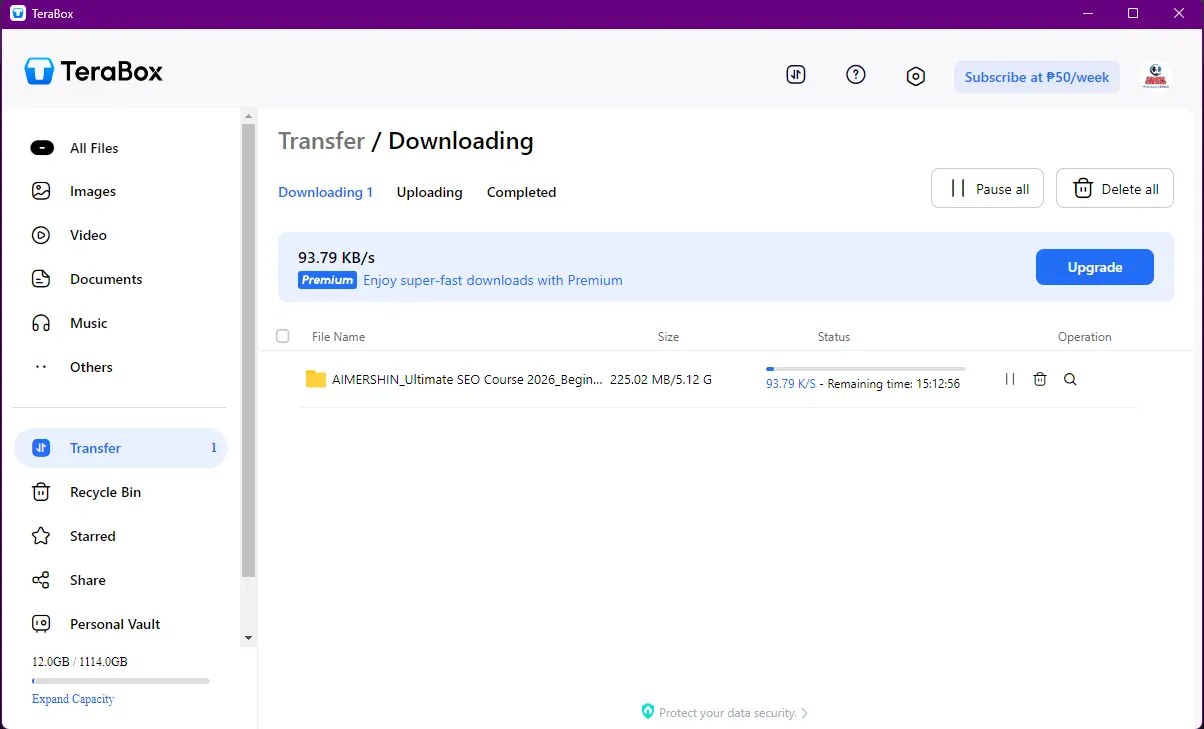Click the Delete all button

pos(1115,188)
